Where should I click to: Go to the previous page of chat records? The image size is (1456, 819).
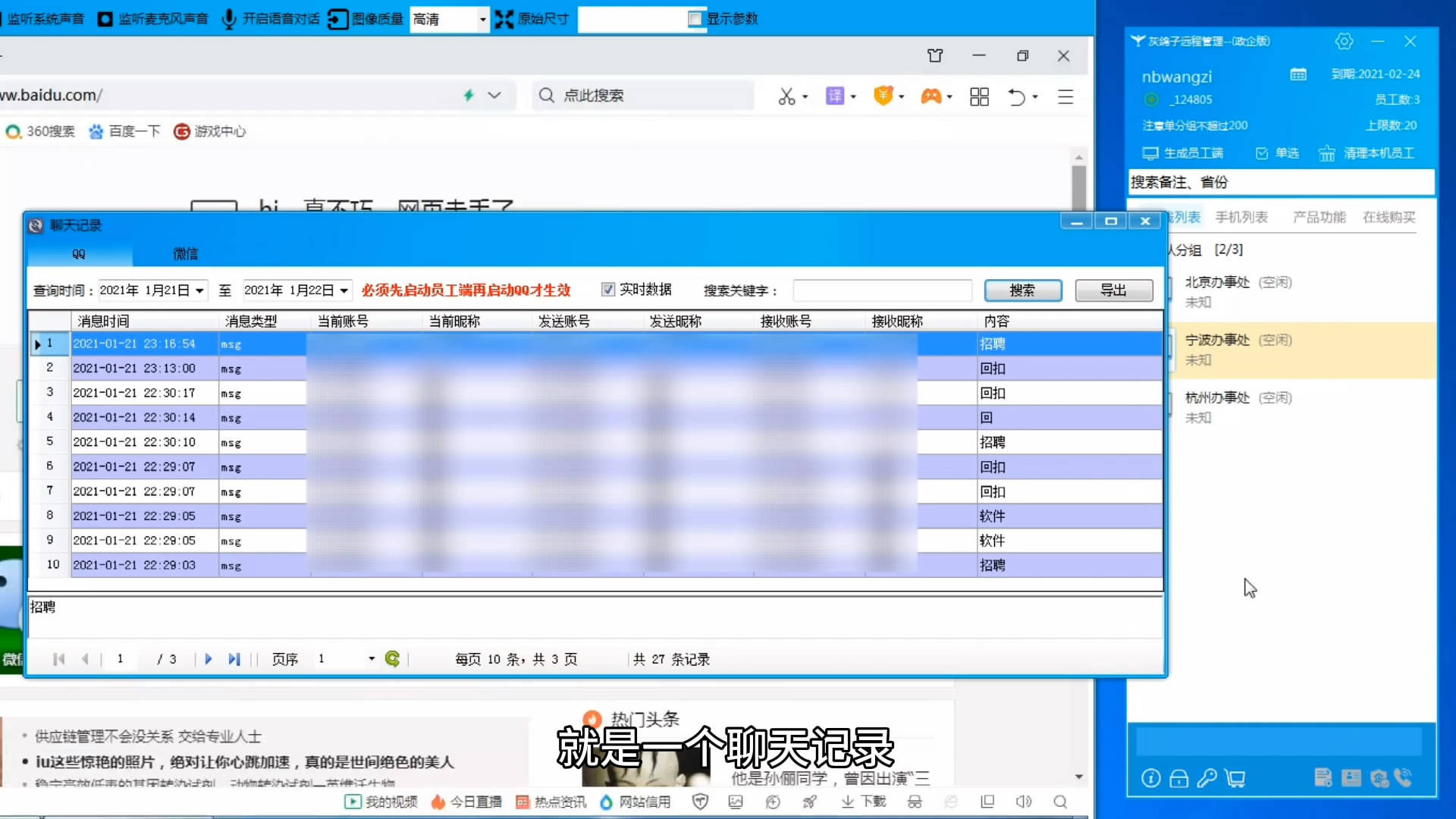coord(85,659)
